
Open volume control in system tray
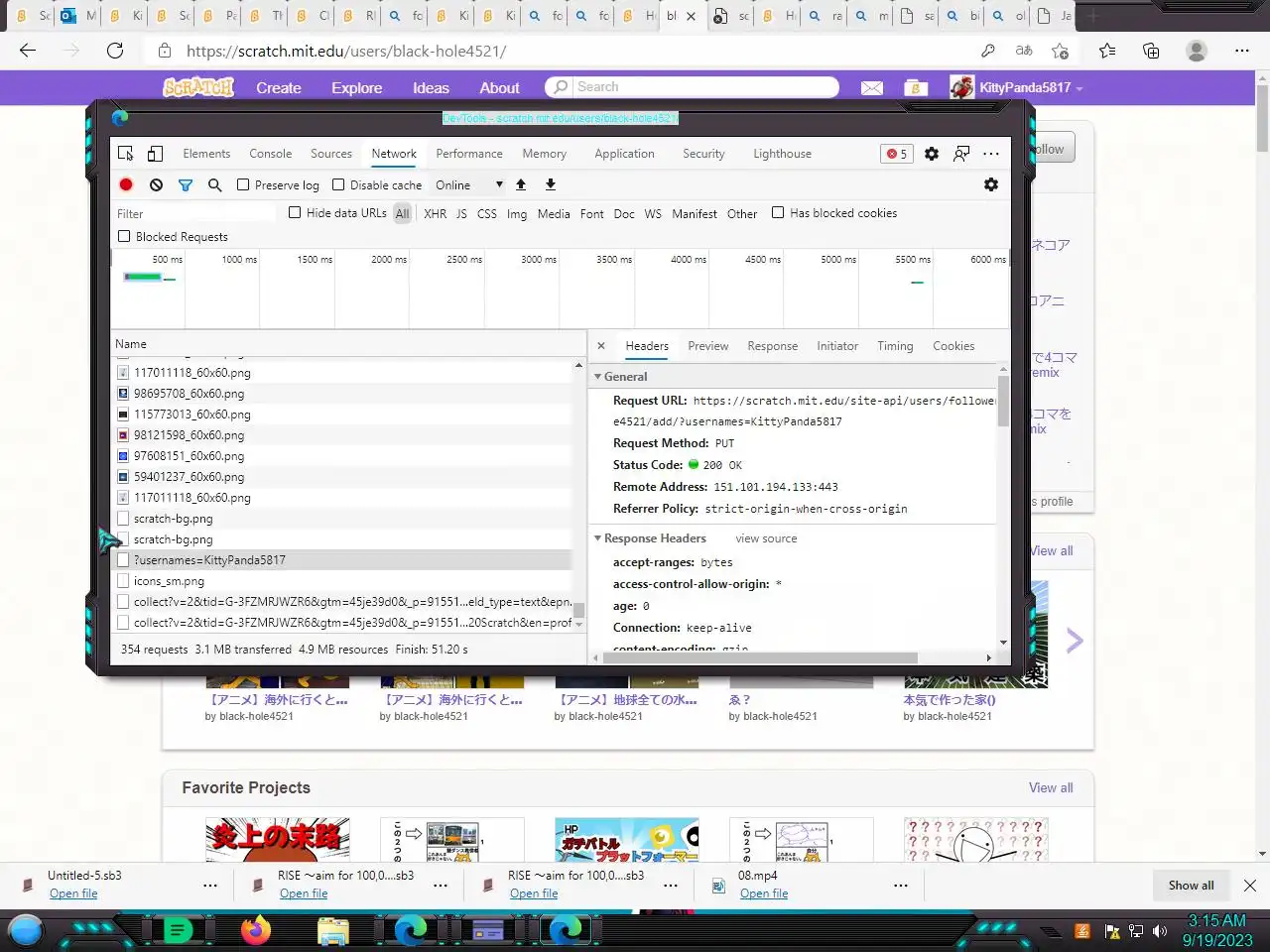[1160, 931]
